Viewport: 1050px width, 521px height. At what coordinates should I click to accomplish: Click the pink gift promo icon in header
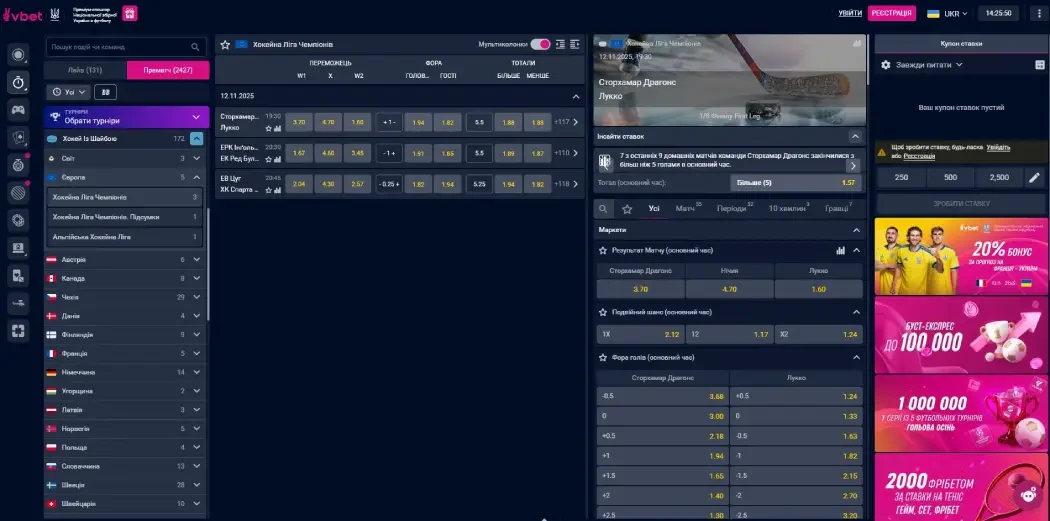[x=130, y=13]
